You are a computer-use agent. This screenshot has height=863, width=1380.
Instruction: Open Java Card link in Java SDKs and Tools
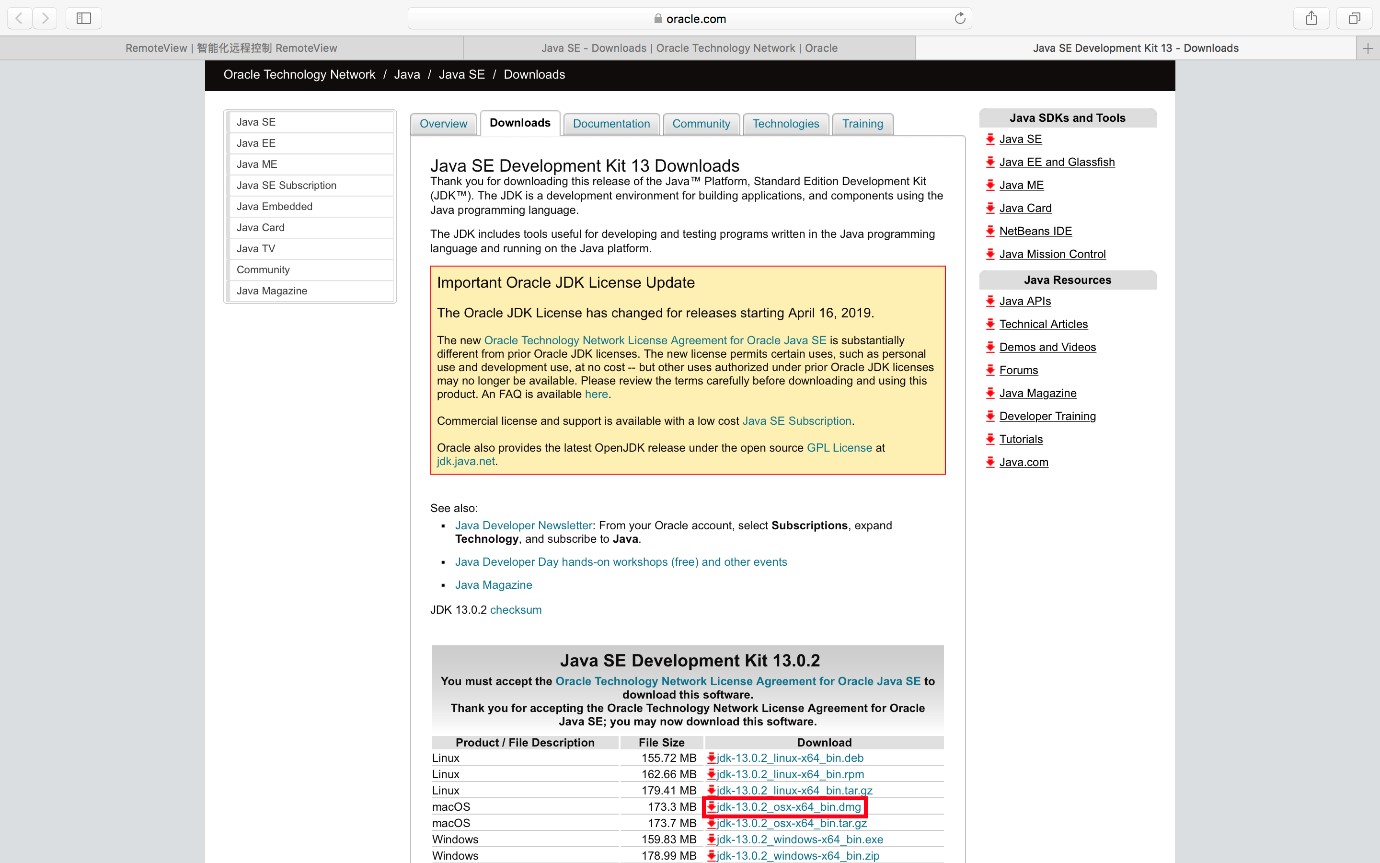[1025, 208]
